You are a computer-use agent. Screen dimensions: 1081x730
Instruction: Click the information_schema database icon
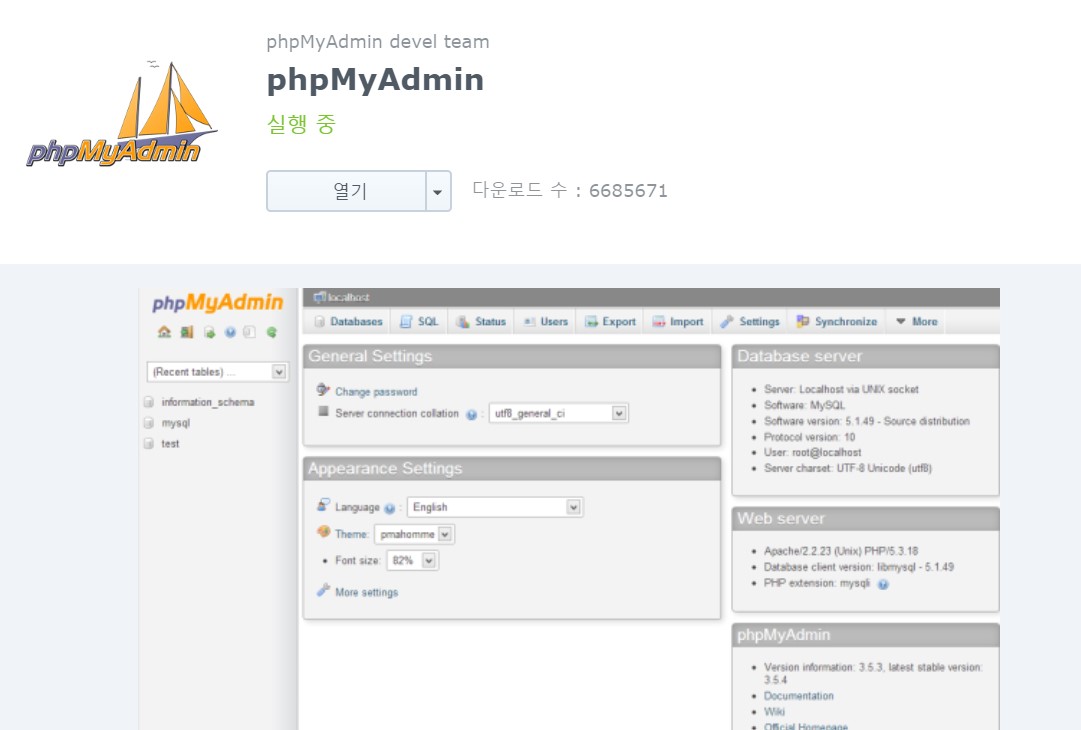coord(149,402)
